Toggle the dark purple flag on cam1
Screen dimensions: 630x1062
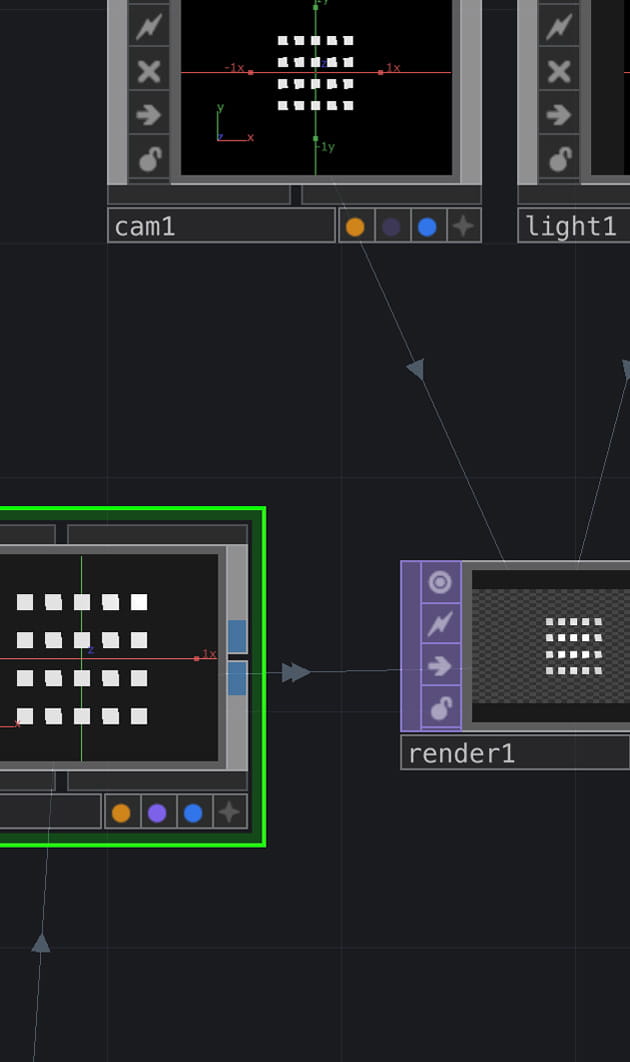pos(391,227)
